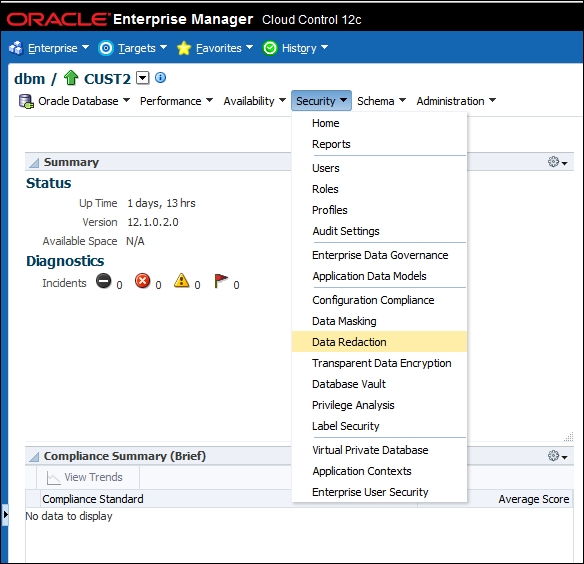Viewport: 584px width, 564px height.
Task: Click the Oracle logo
Action: point(58,19)
